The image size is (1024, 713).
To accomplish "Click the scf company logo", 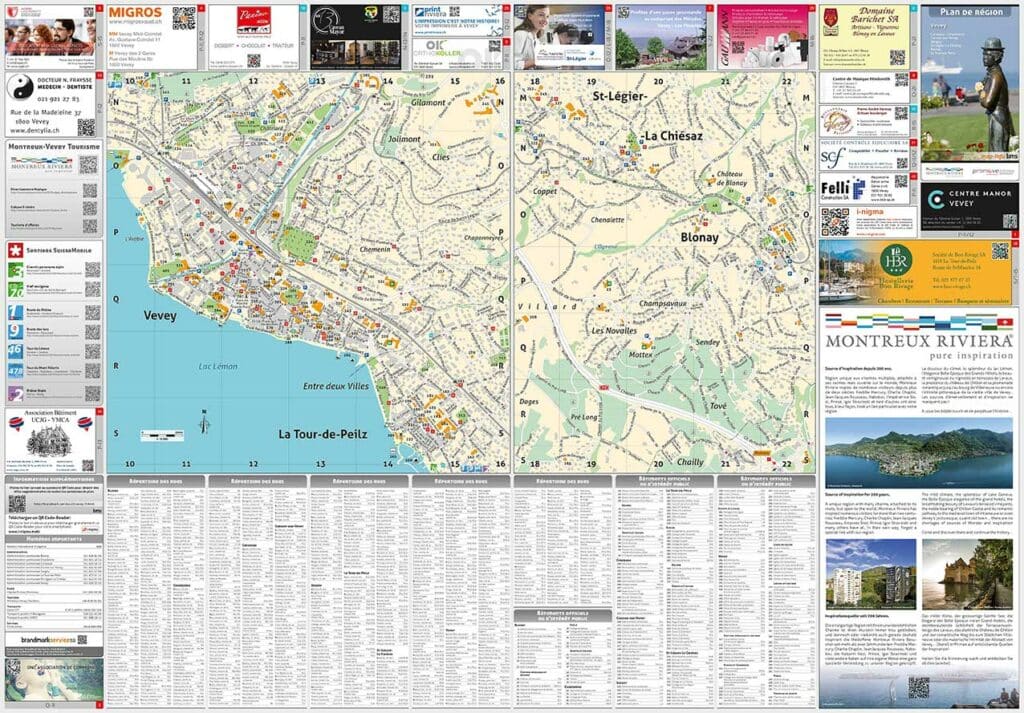I will 833,157.
